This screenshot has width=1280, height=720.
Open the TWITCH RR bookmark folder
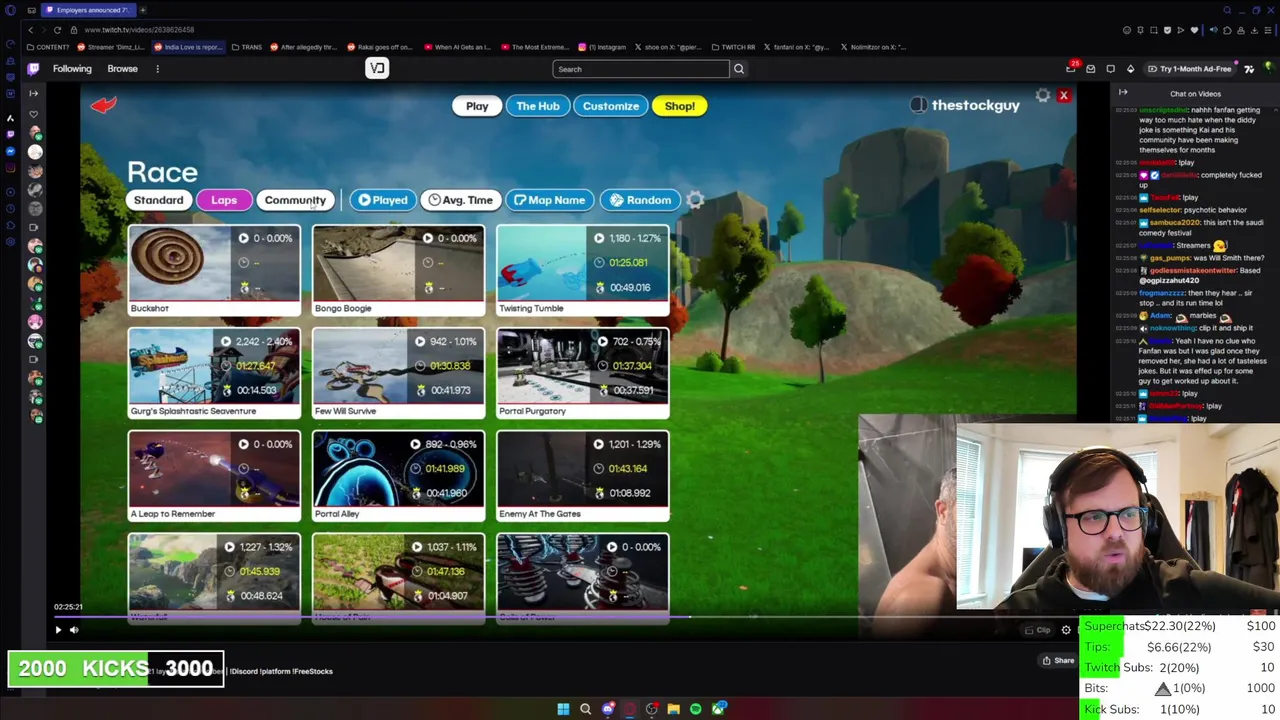(x=733, y=47)
